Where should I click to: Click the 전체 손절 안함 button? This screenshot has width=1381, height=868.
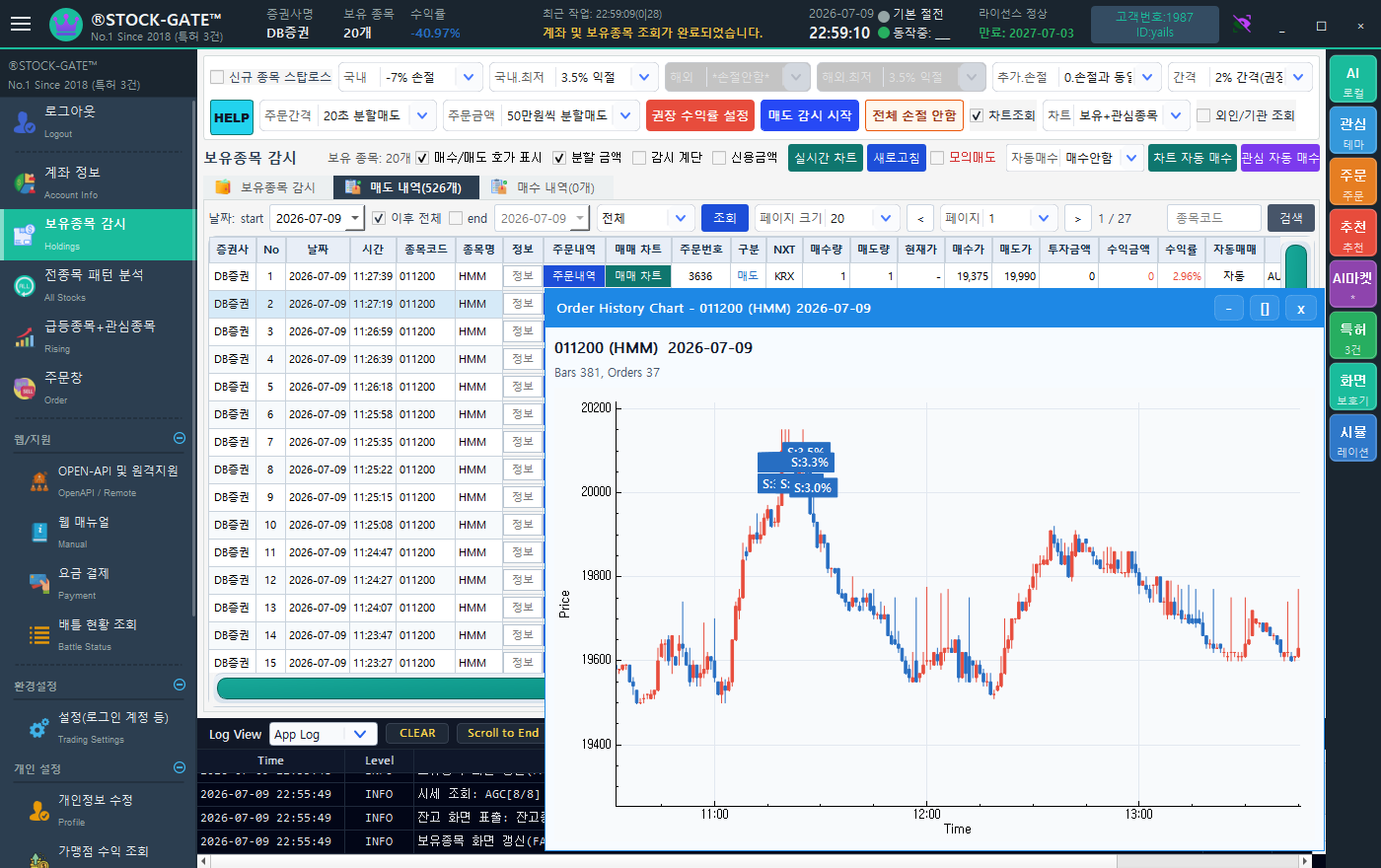pos(914,115)
